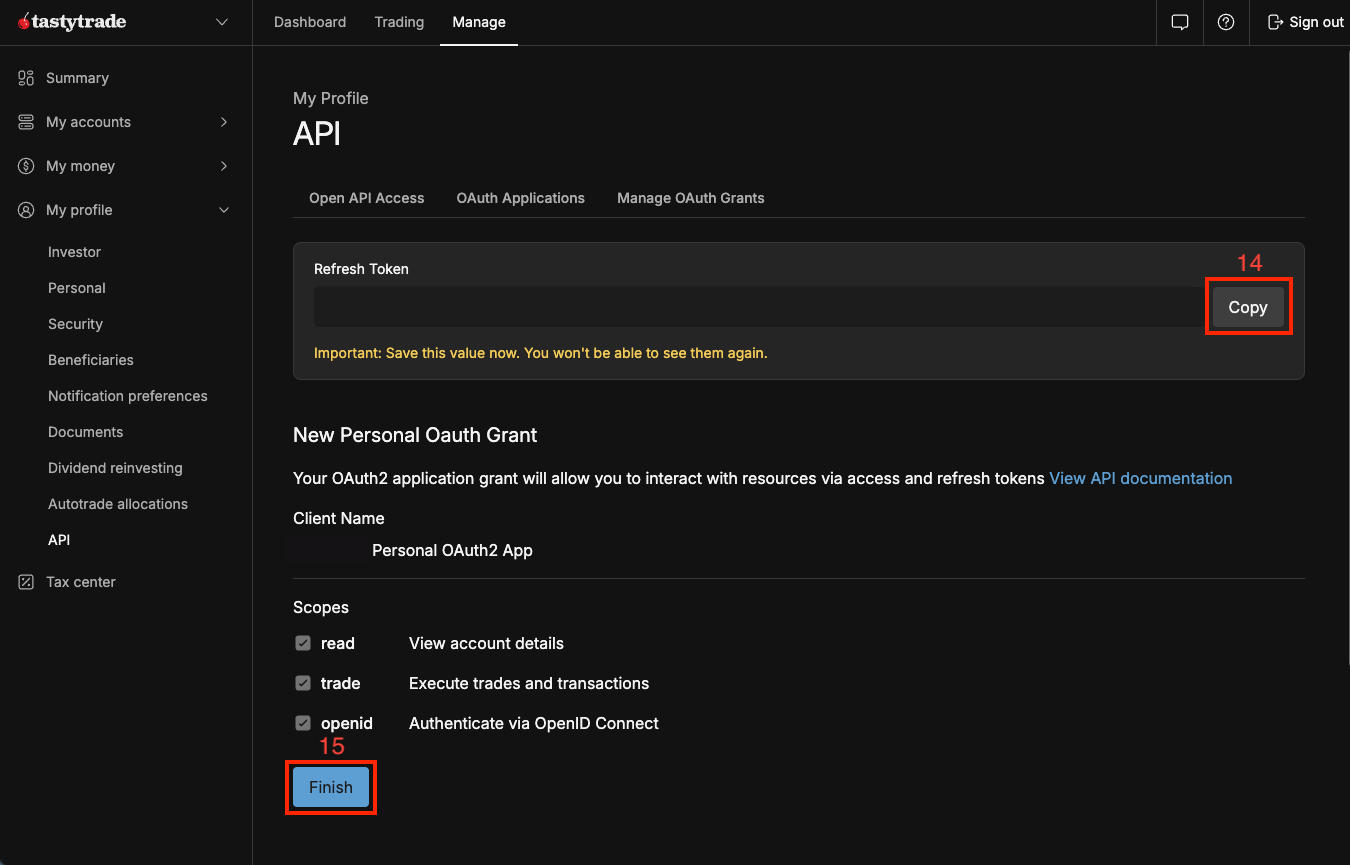The width and height of the screenshot is (1350, 865).
Task: Click the Save this value warning text
Action: point(541,353)
